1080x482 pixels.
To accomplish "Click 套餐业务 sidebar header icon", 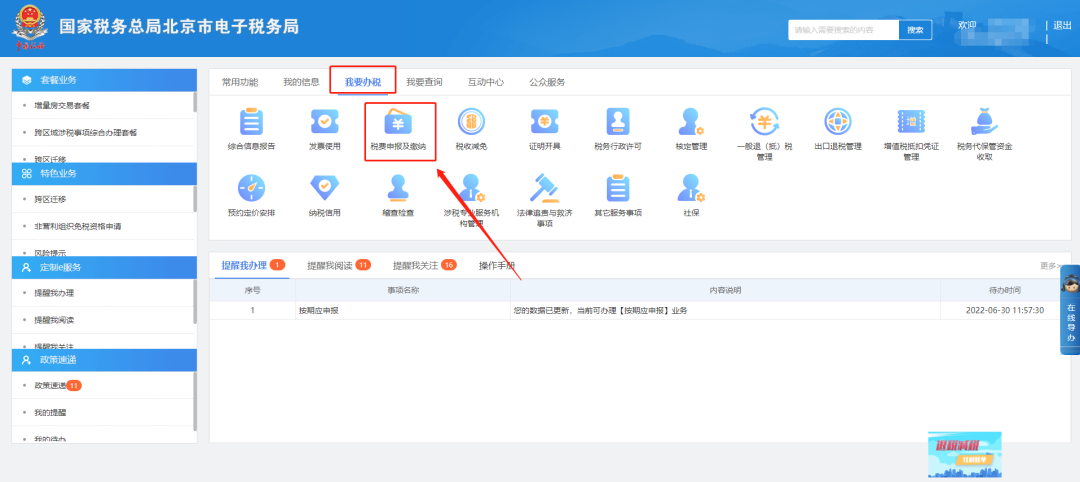I will 27,80.
